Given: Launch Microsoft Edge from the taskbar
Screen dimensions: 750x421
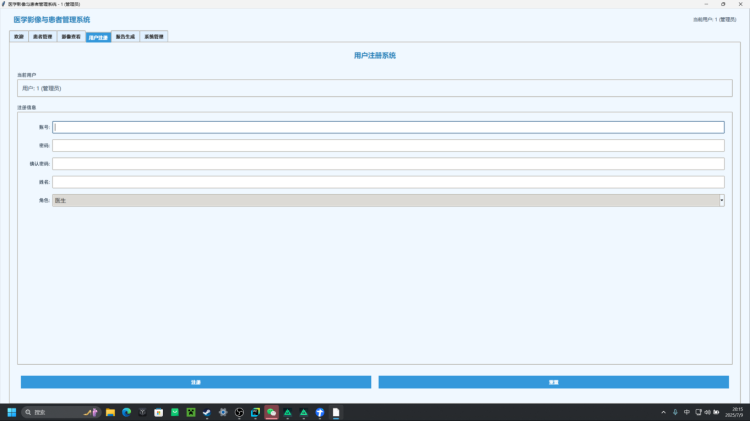Looking at the screenshot, I should tap(126, 412).
